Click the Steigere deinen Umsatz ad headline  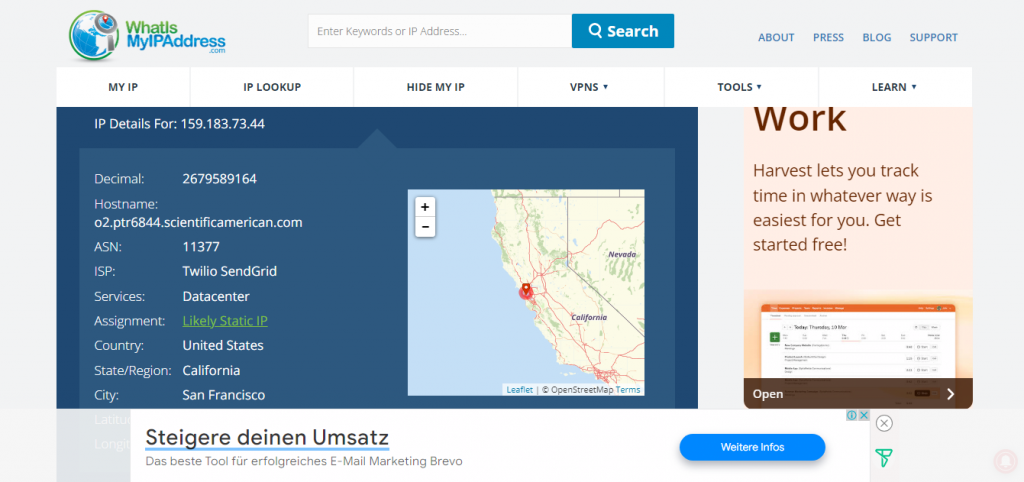[267, 437]
